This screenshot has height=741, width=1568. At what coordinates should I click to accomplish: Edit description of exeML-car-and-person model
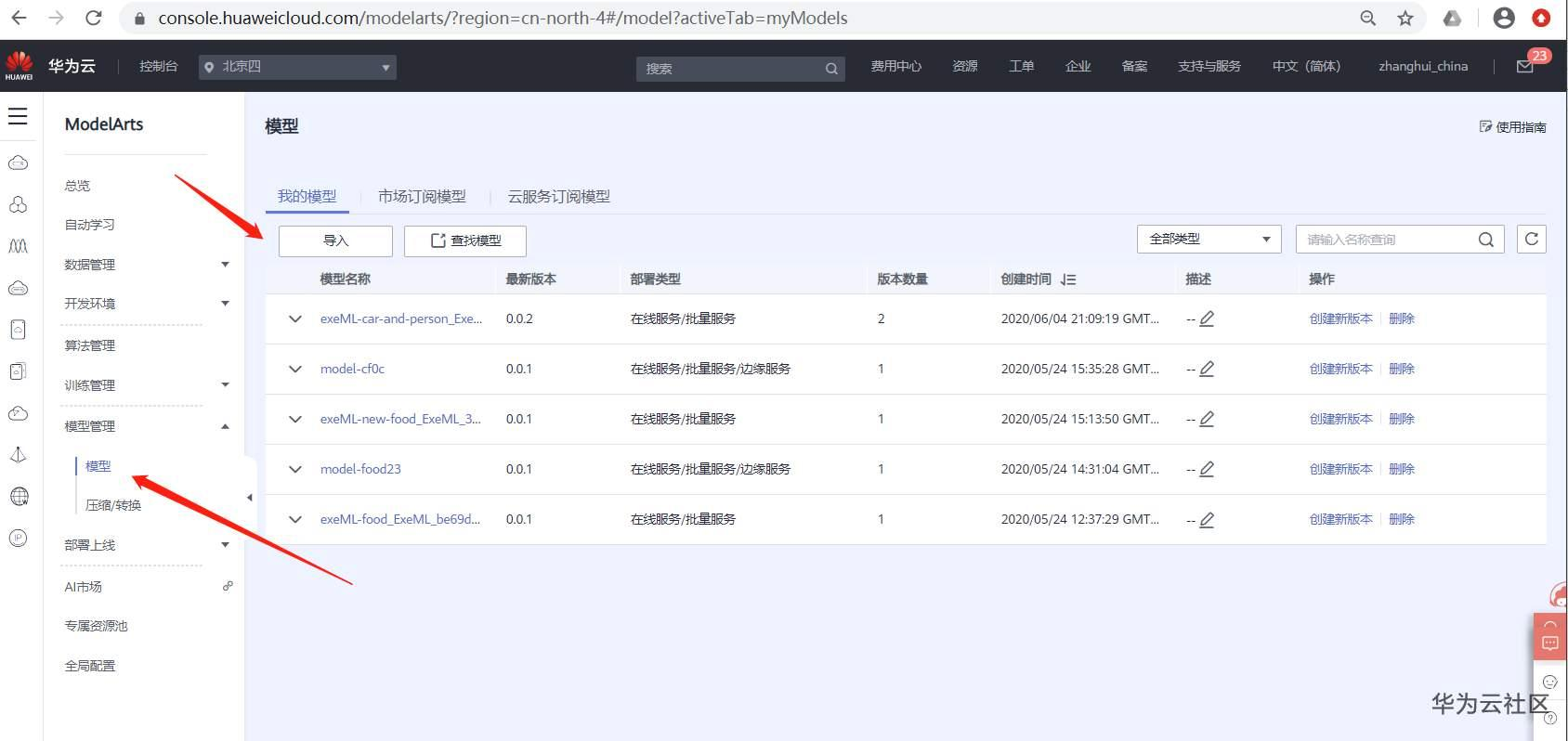1207,318
